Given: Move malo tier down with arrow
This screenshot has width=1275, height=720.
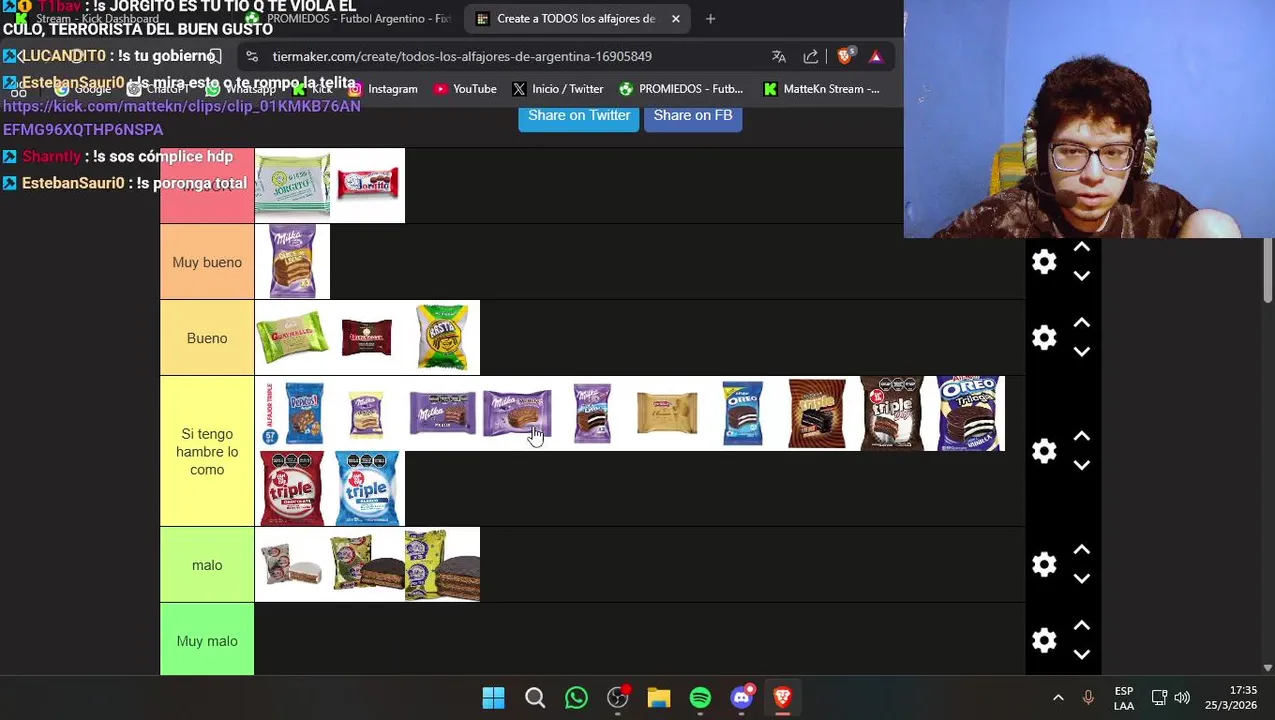Looking at the screenshot, I should tap(1081, 578).
